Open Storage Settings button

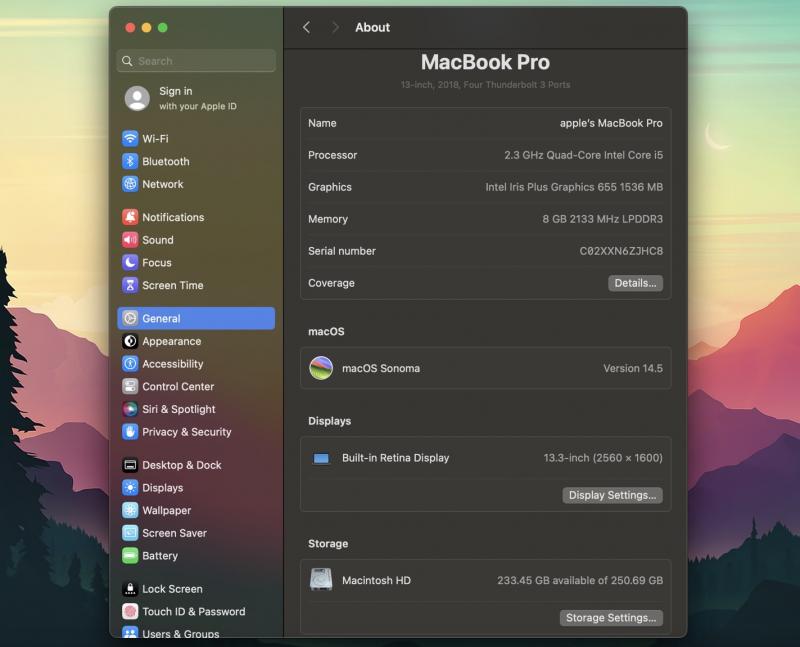(x=611, y=617)
